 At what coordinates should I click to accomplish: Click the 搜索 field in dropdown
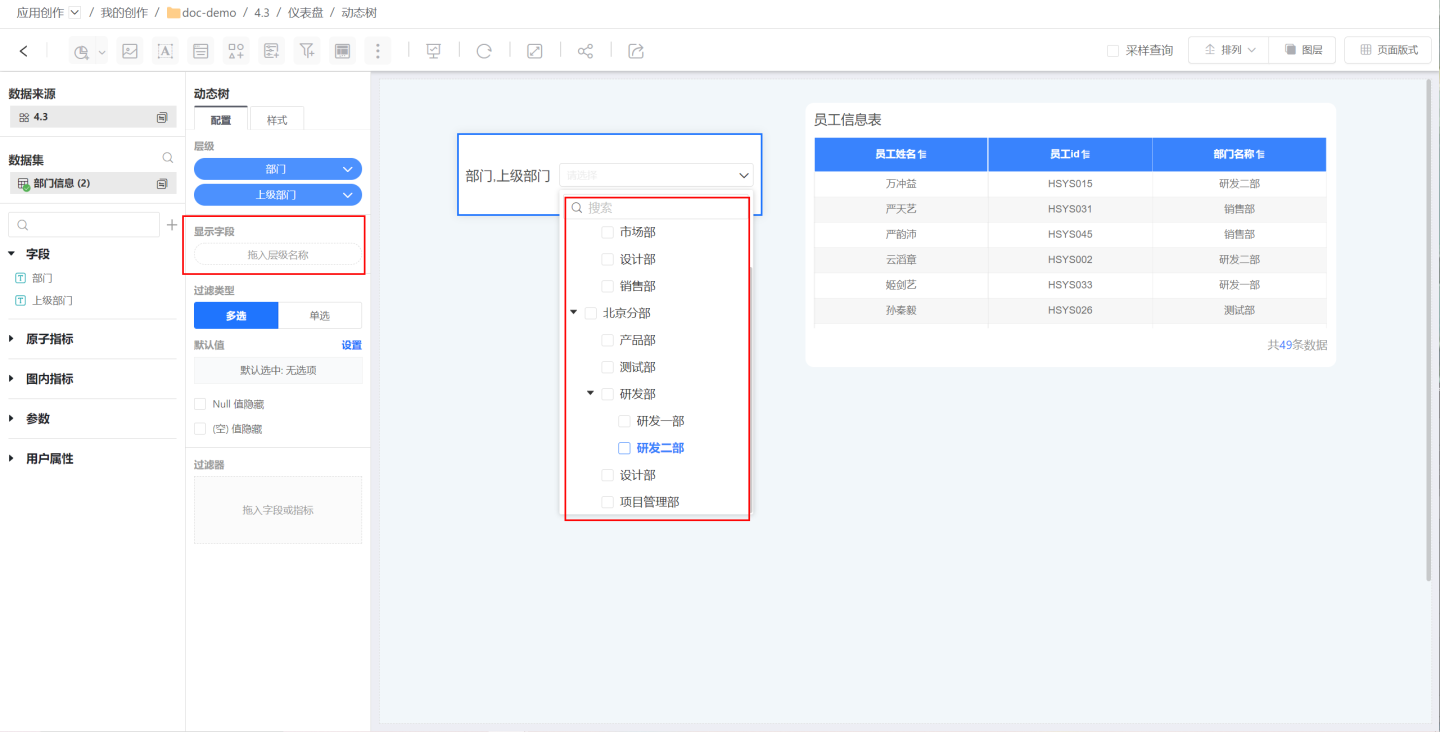pyautogui.click(x=660, y=208)
